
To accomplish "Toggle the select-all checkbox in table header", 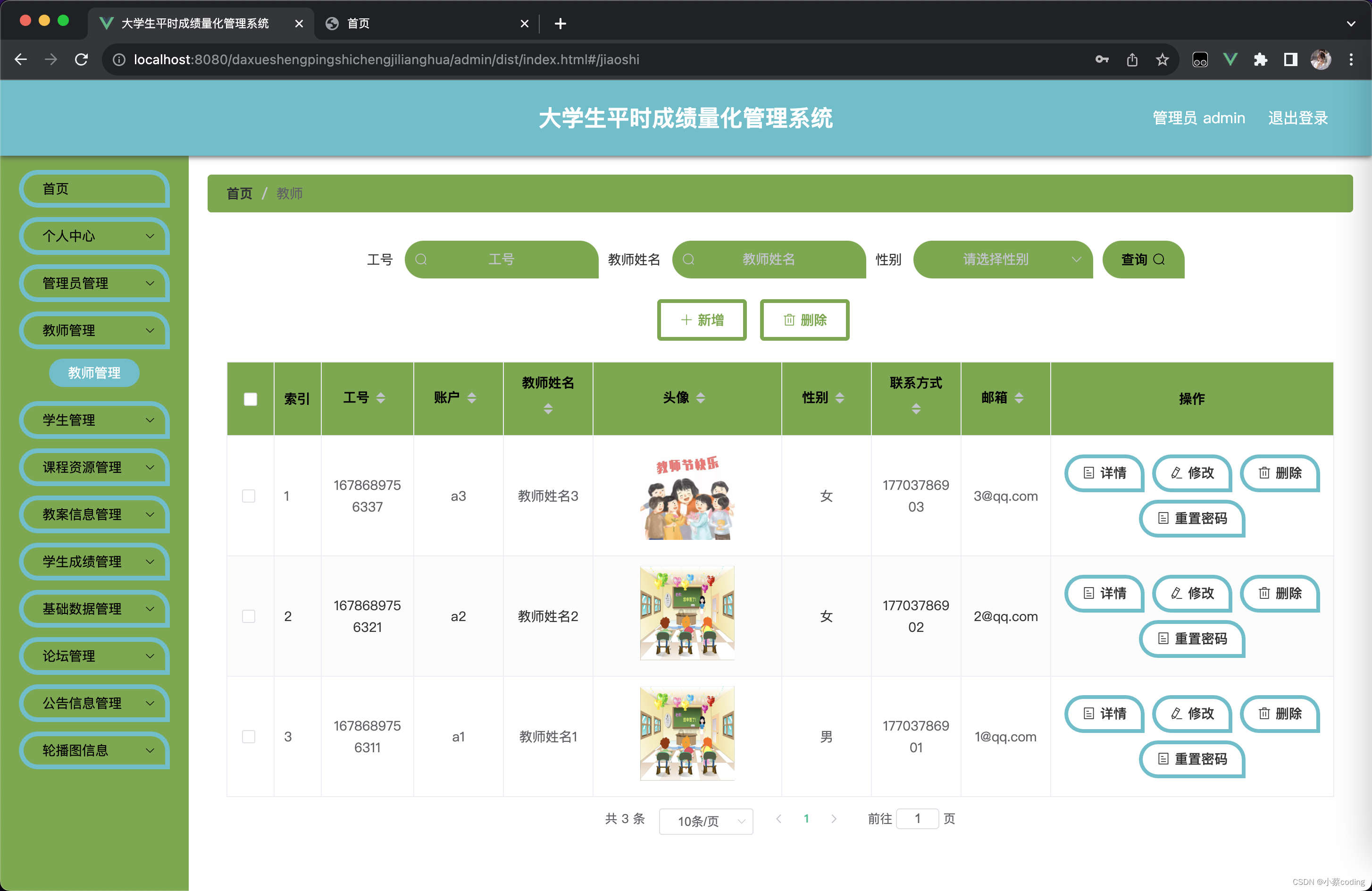I will tap(250, 399).
